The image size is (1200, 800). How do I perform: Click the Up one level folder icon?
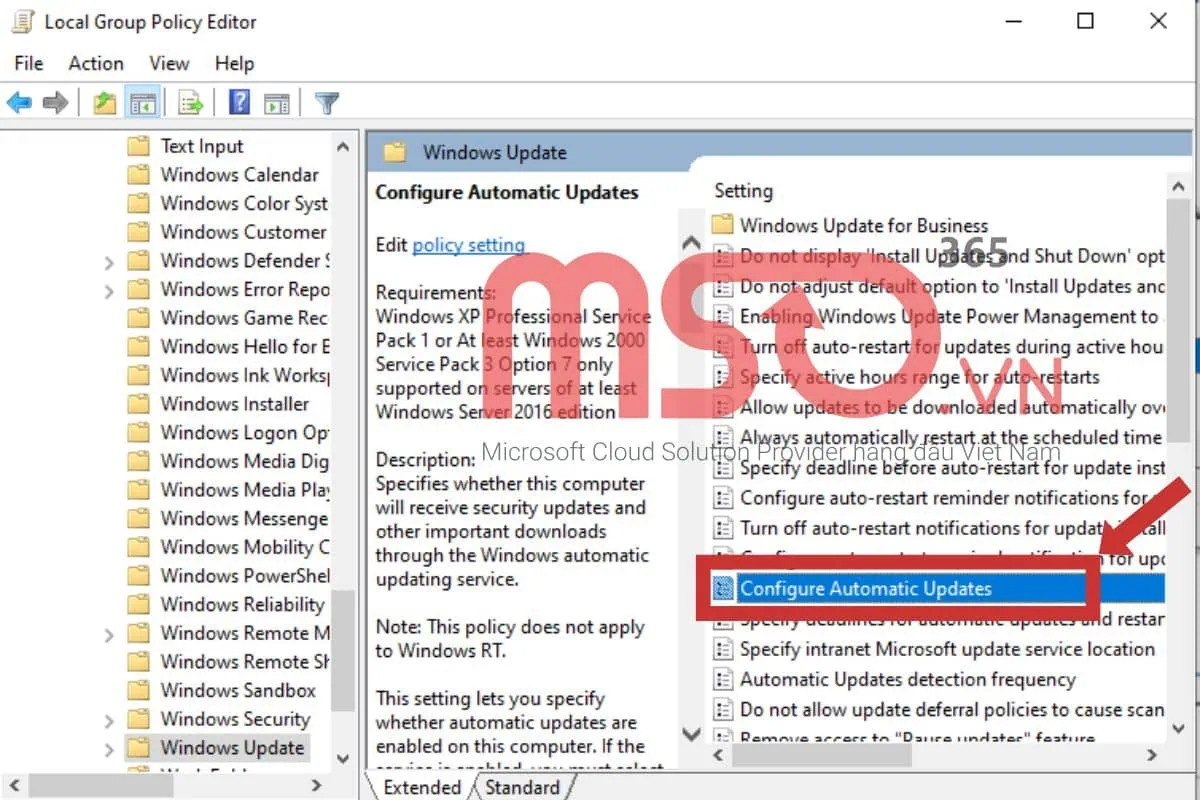[104, 102]
